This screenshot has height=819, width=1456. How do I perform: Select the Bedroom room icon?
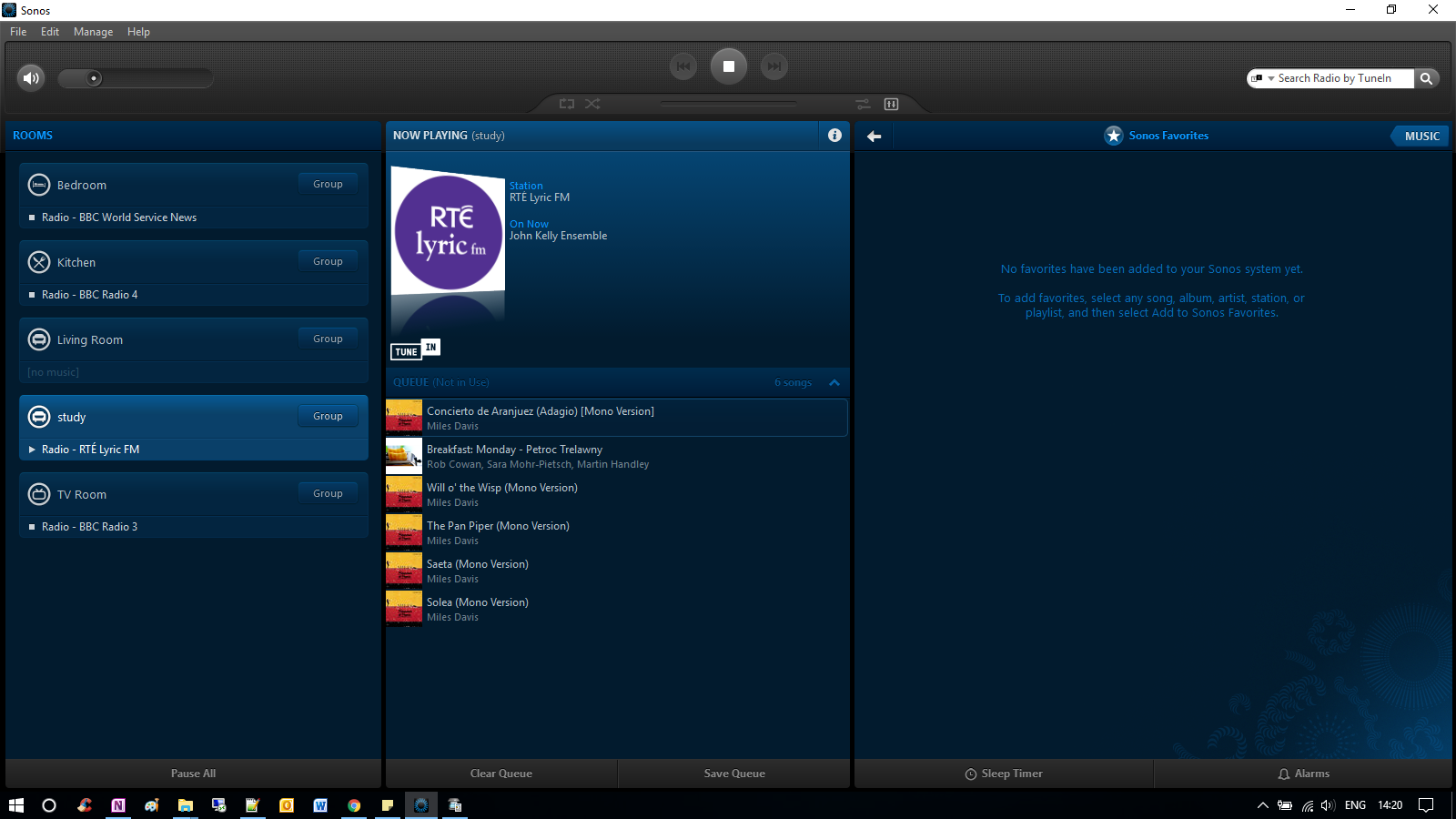pos(39,185)
